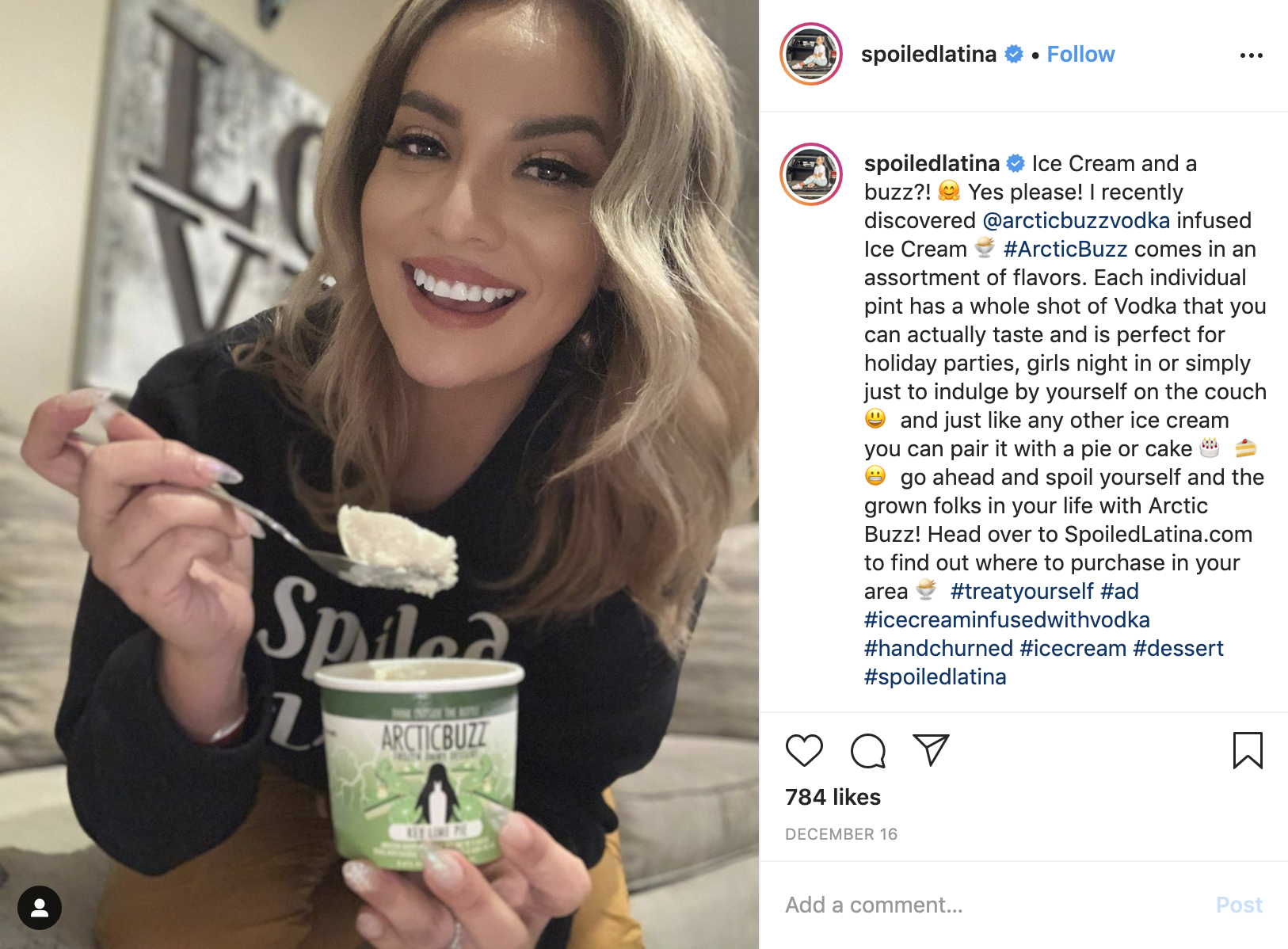Viewport: 1288px width, 949px height.
Task: Open comments via speech bubble icon
Action: 868,750
